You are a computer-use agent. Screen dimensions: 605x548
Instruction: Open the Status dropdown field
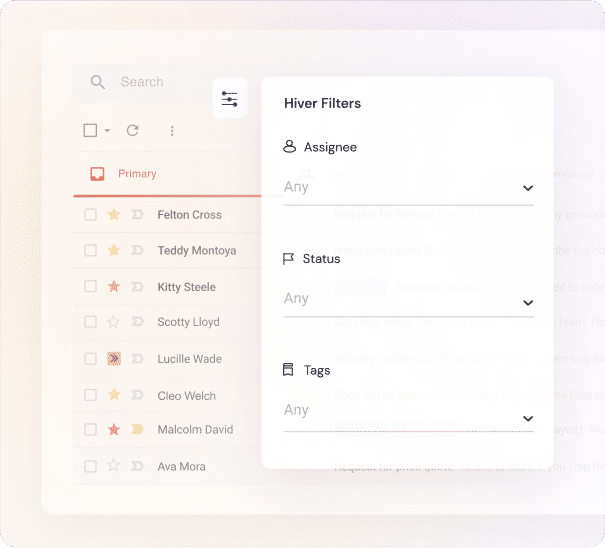pos(409,300)
